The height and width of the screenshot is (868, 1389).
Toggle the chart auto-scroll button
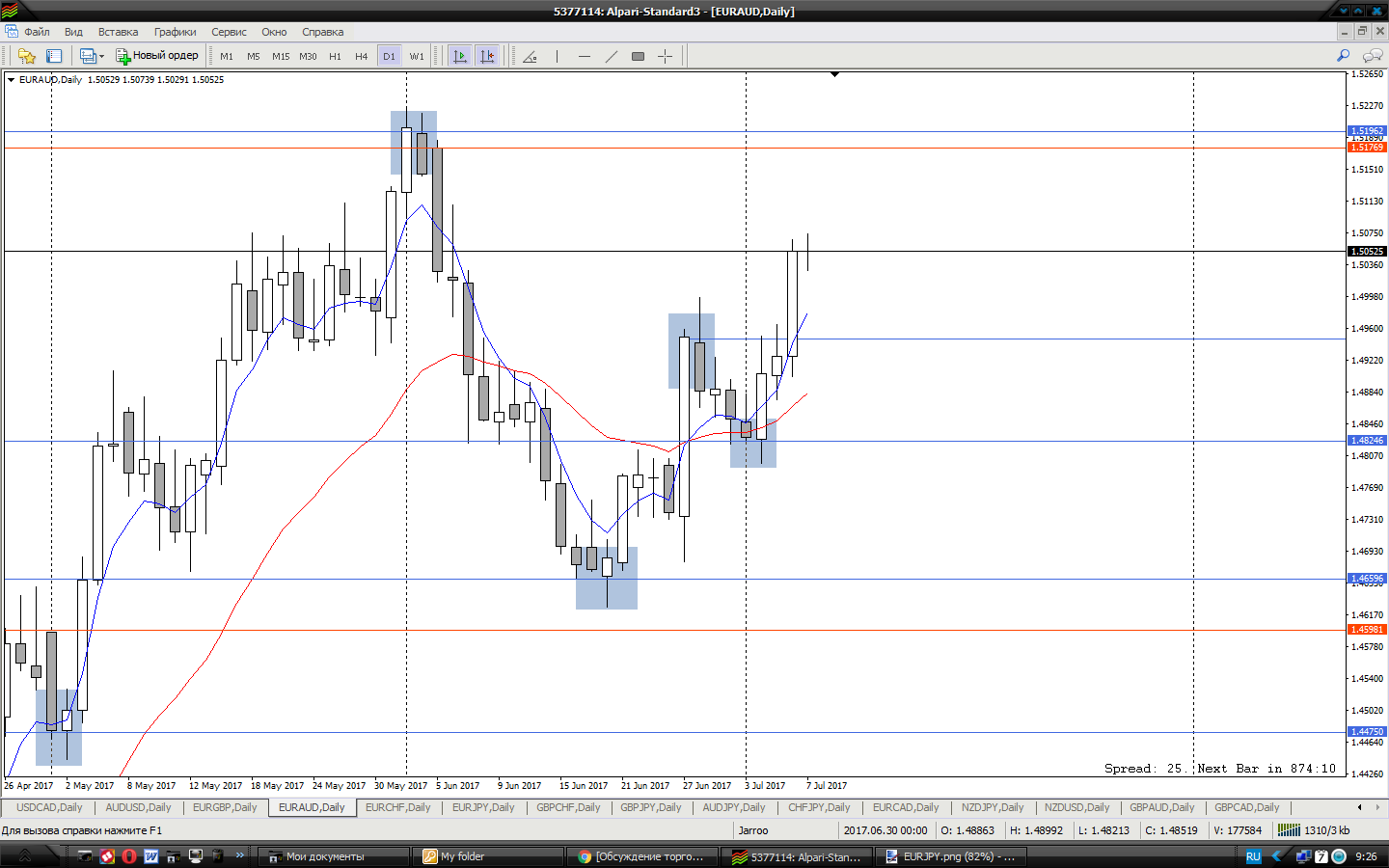click(460, 56)
